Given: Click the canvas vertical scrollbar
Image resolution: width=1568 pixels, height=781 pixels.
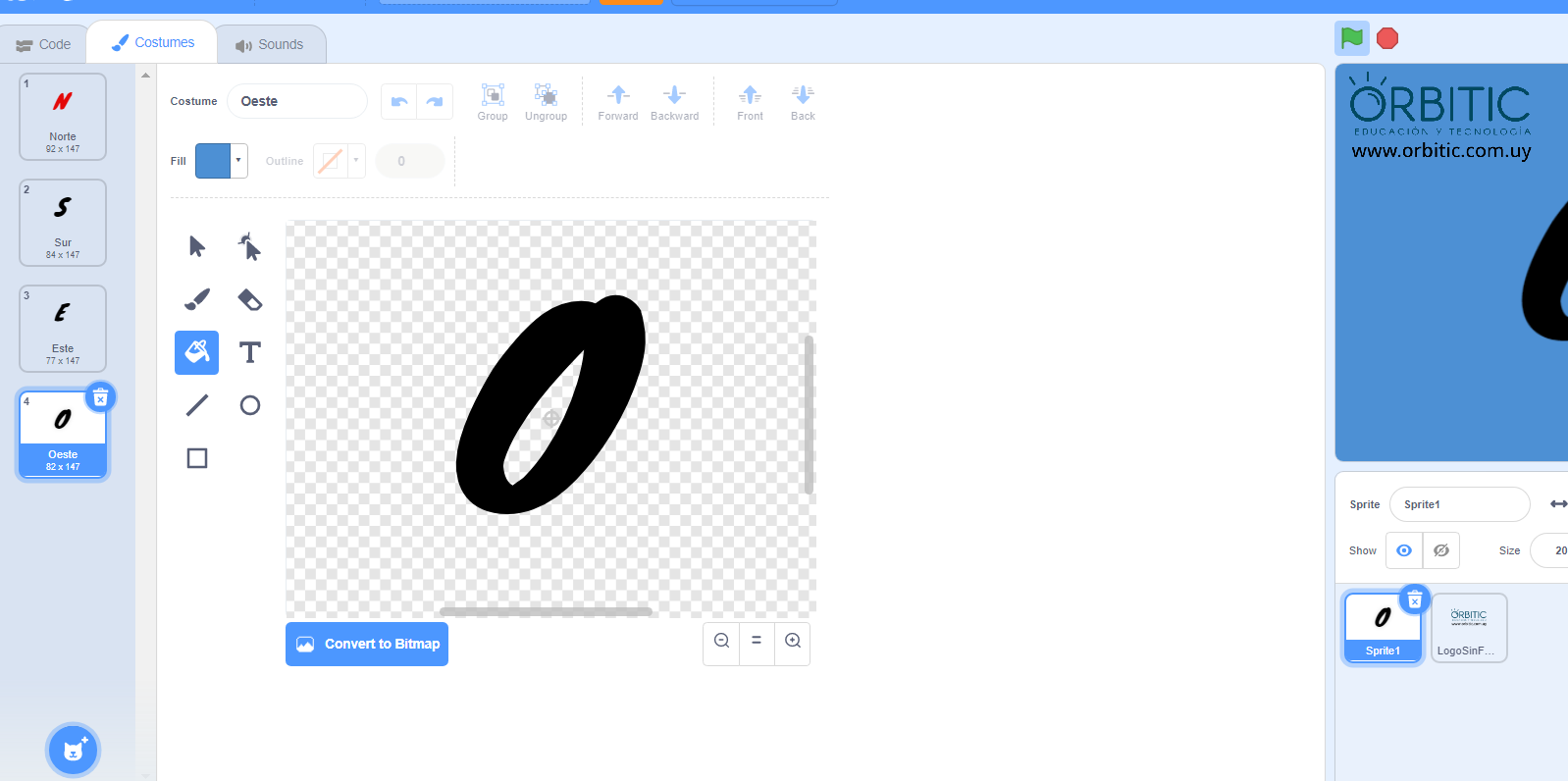Looking at the screenshot, I should click(809, 414).
